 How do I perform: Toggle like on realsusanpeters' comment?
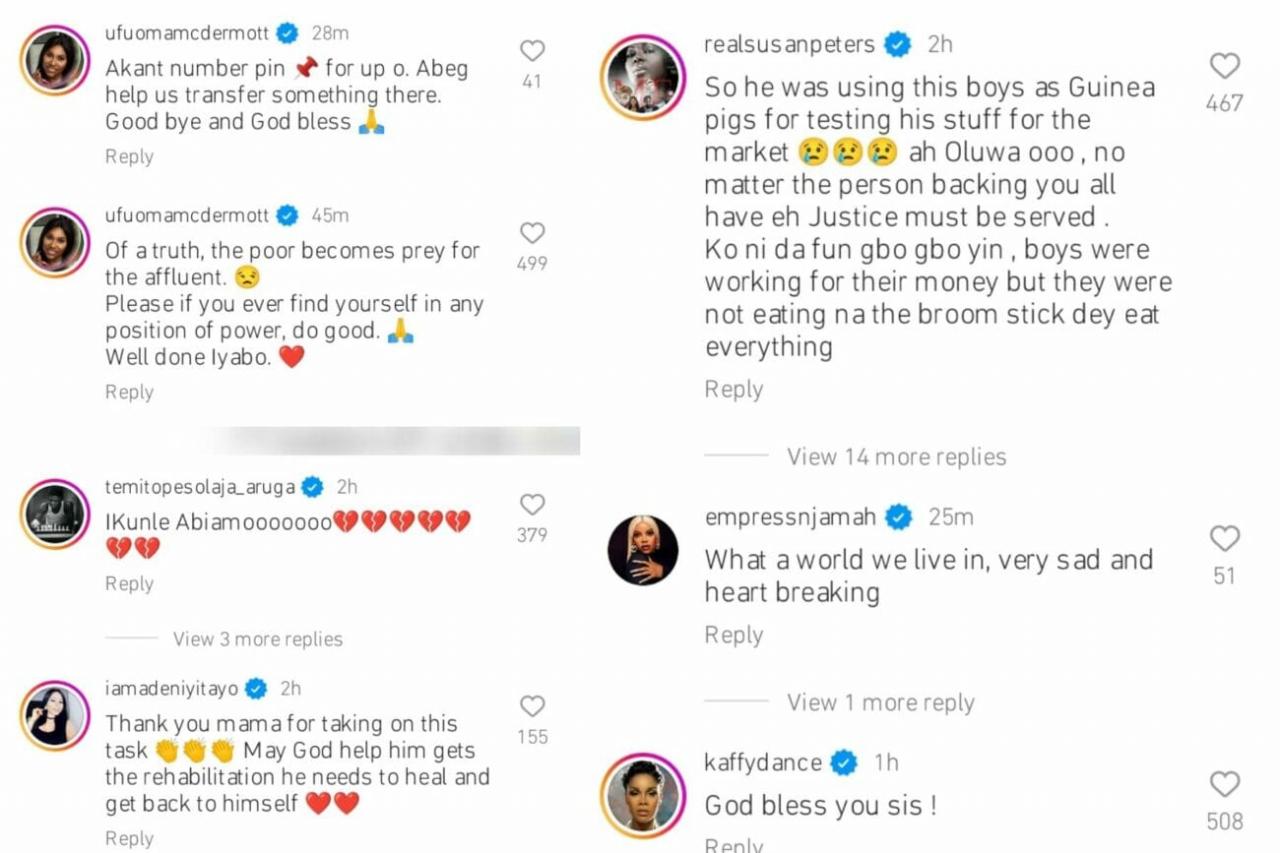coord(1224,66)
